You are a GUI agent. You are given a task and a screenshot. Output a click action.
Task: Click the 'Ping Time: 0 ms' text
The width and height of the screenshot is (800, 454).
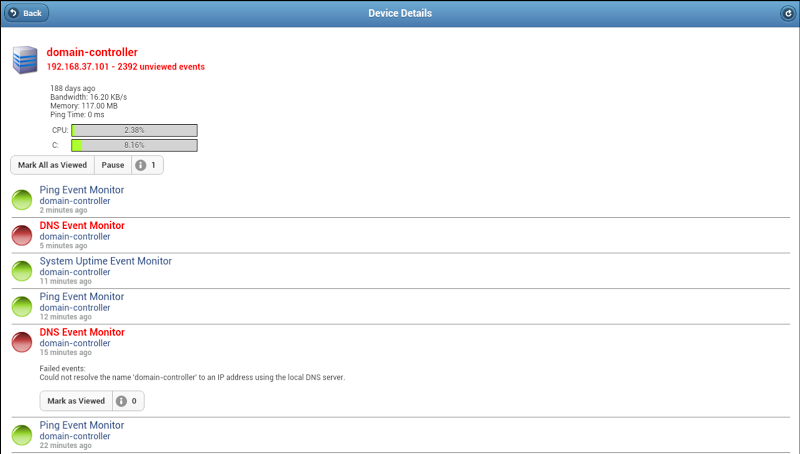point(77,115)
